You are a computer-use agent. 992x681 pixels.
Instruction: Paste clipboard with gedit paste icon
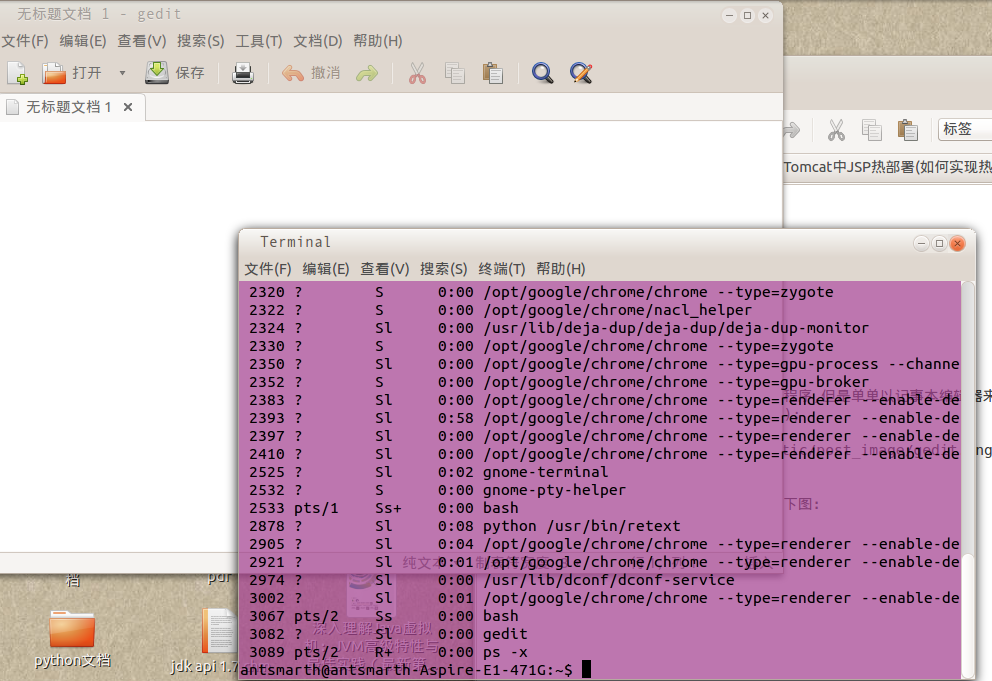492,73
